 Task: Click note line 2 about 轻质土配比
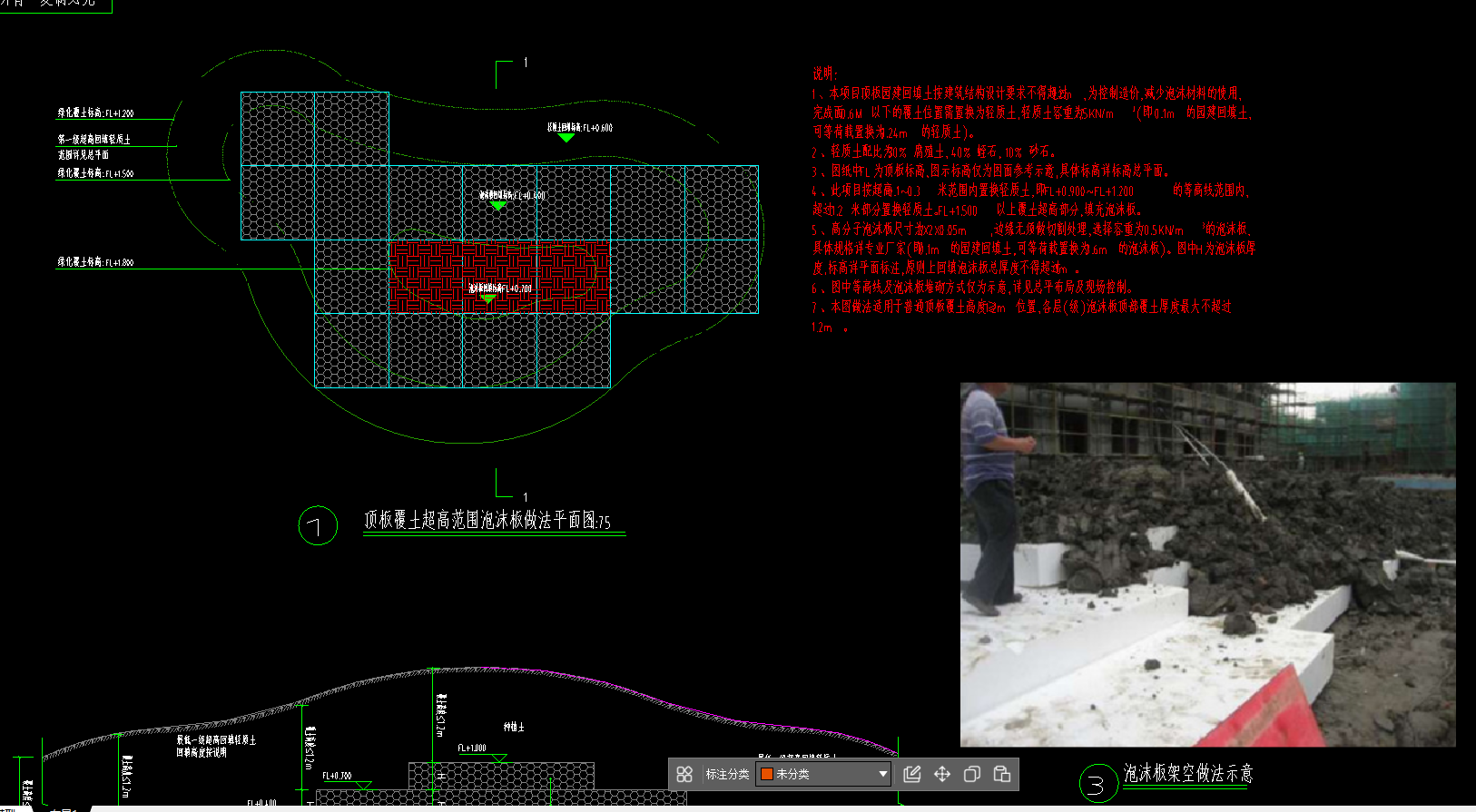tap(933, 152)
